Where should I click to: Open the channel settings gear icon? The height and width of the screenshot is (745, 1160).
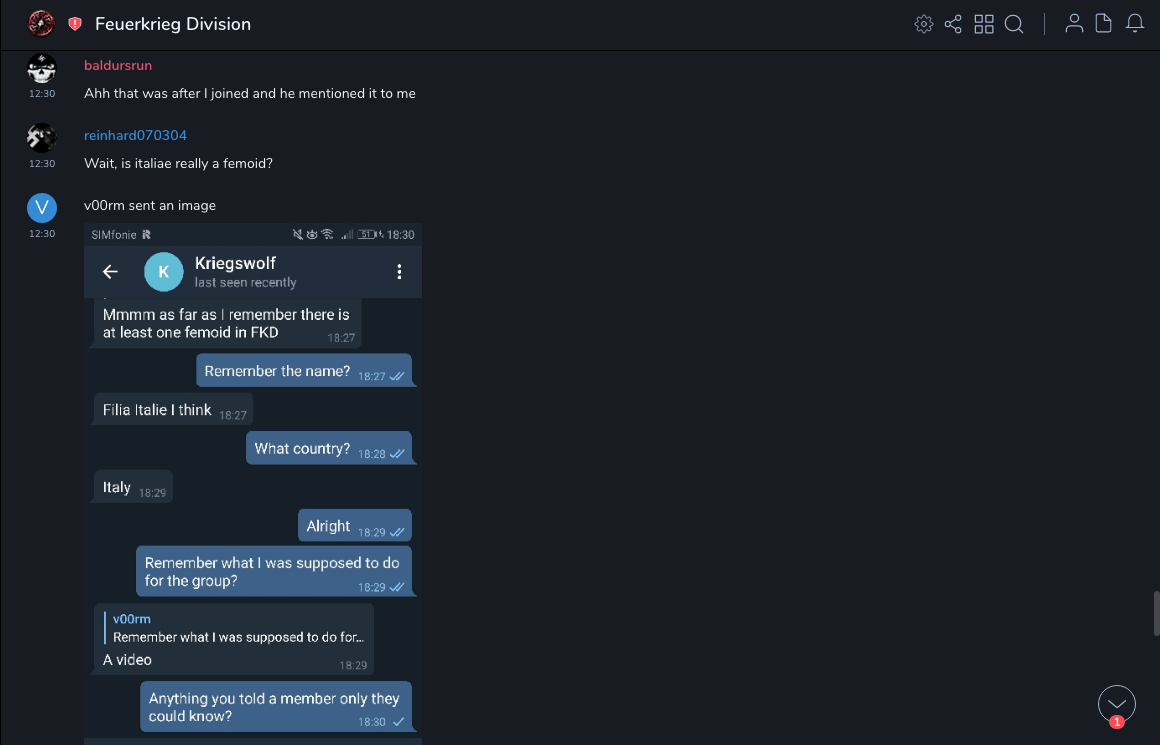point(924,24)
